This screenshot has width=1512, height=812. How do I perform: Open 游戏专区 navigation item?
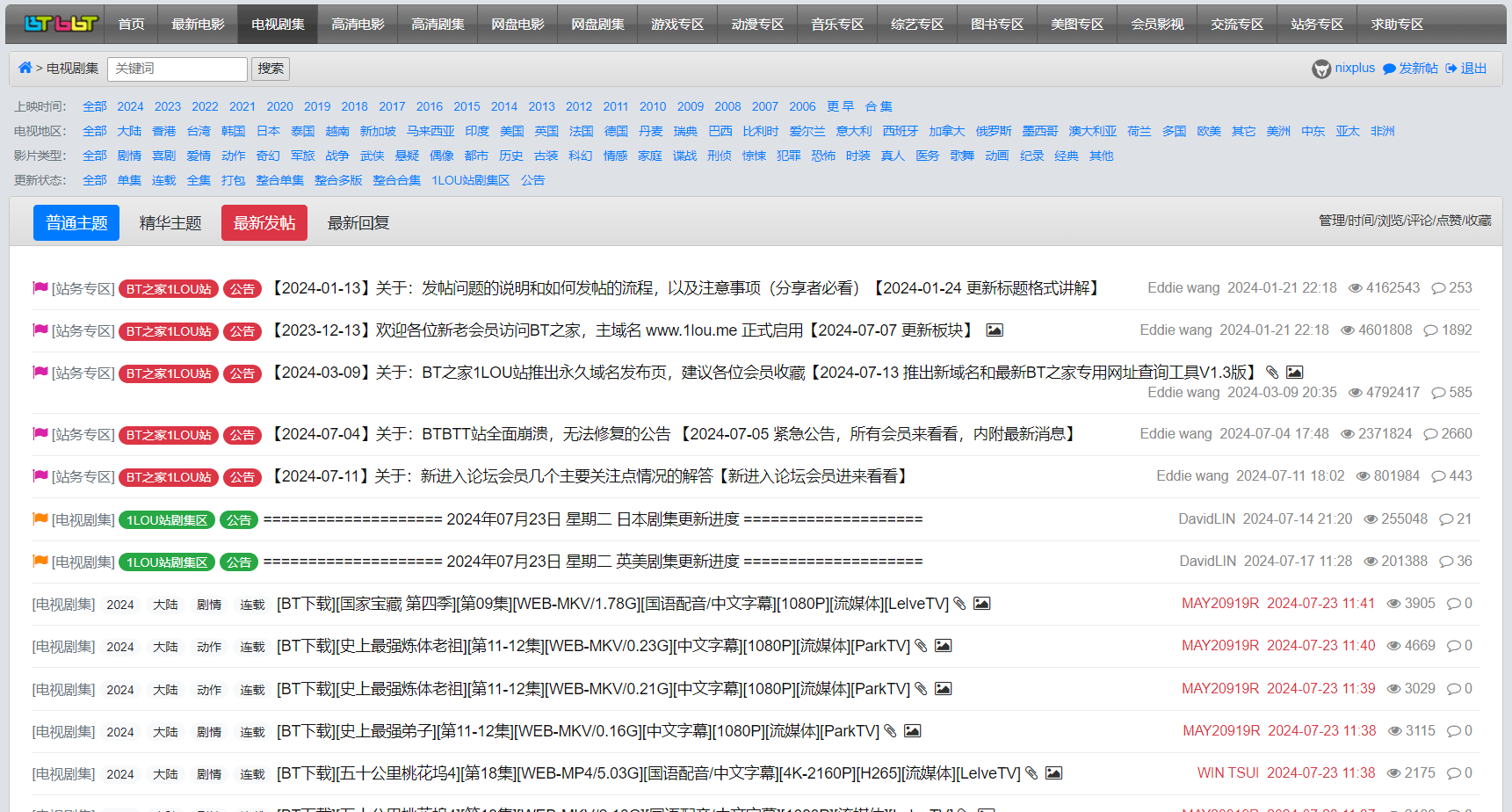[x=678, y=25]
